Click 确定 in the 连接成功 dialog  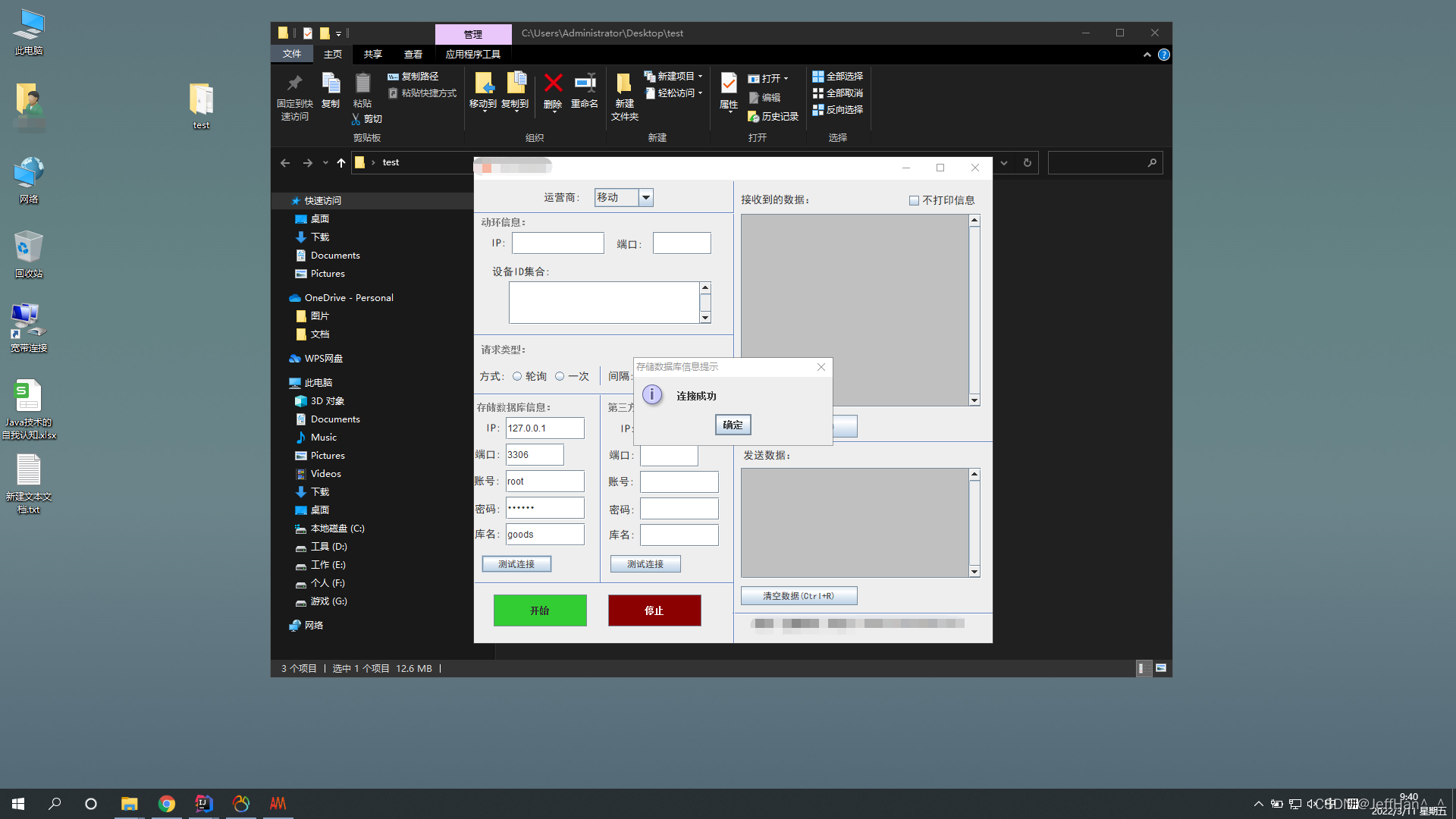click(x=733, y=425)
